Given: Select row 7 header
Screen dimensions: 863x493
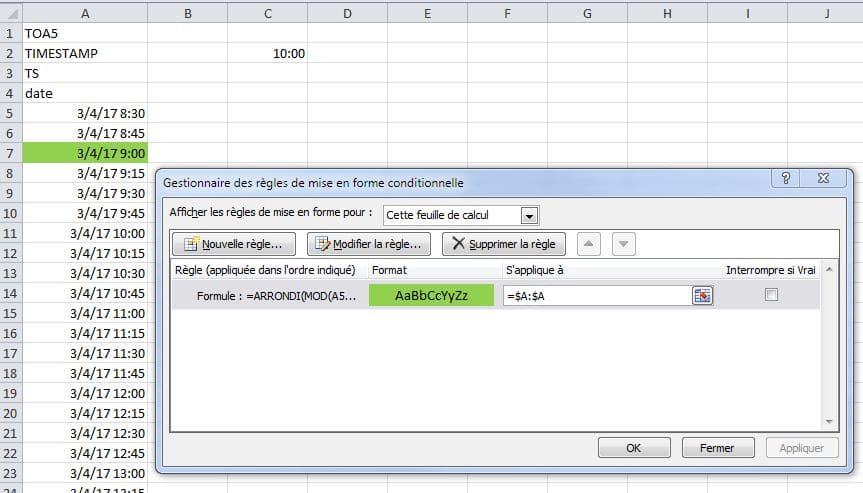Looking at the screenshot, I should tap(10, 153).
